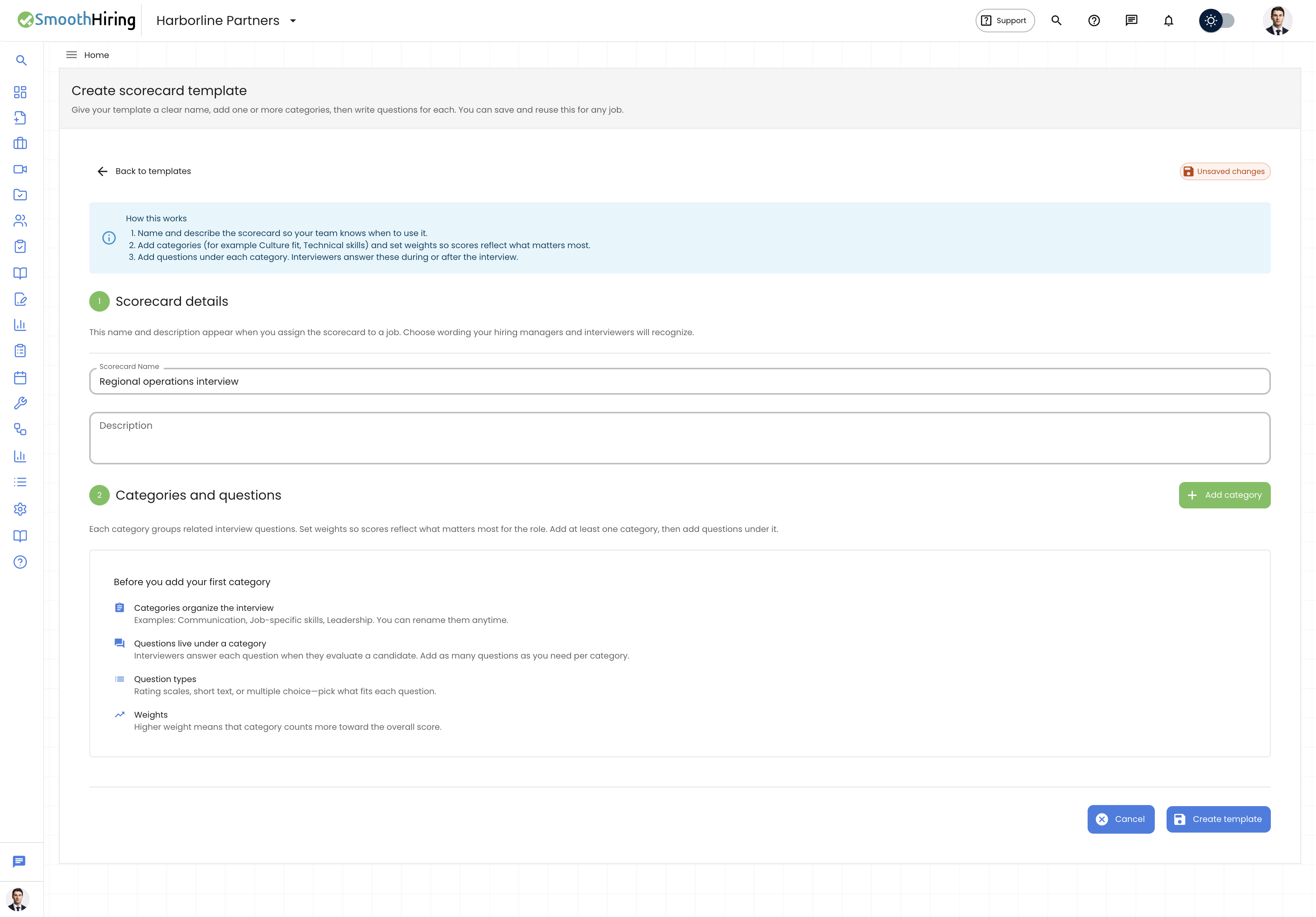Click the trending arrow icon beside Weights

click(119, 715)
